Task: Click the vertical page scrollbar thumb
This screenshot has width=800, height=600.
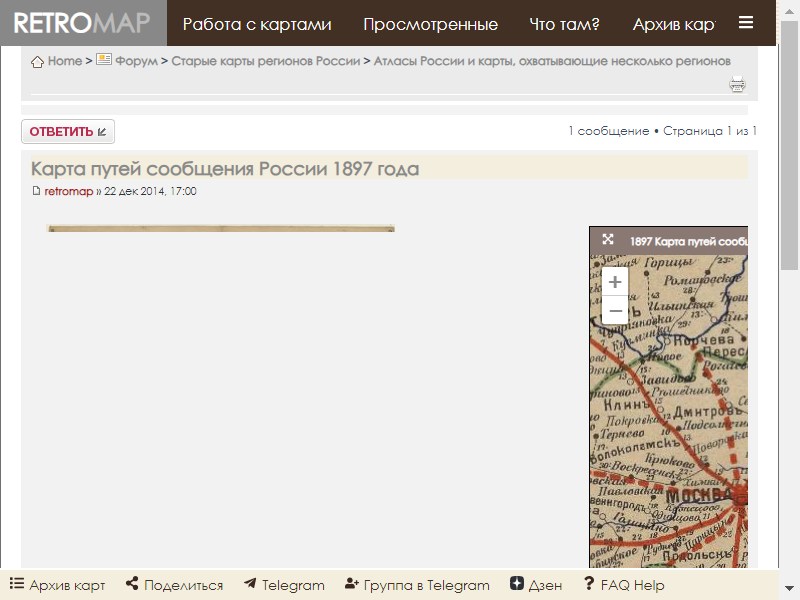Action: [789, 145]
